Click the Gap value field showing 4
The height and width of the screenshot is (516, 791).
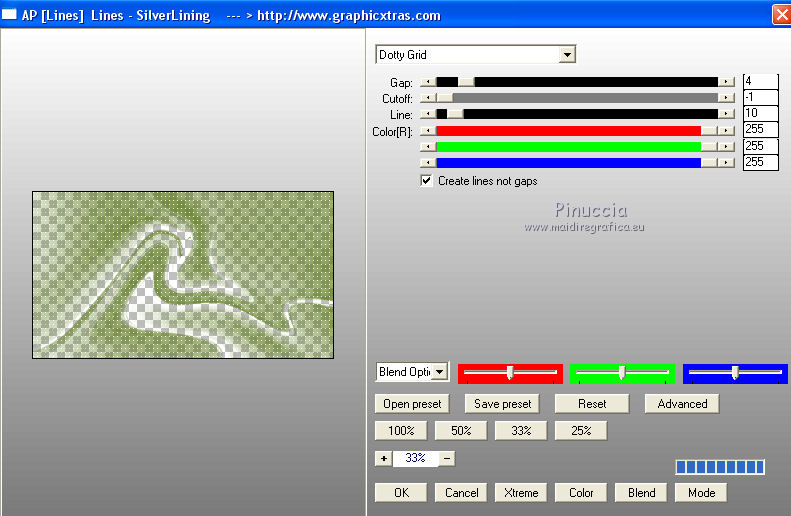pos(761,81)
